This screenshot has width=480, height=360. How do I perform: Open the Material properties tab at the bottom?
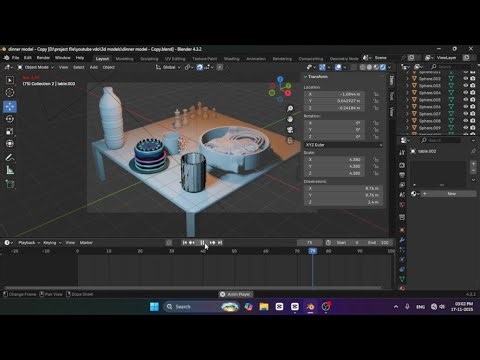pyautogui.click(x=402, y=288)
